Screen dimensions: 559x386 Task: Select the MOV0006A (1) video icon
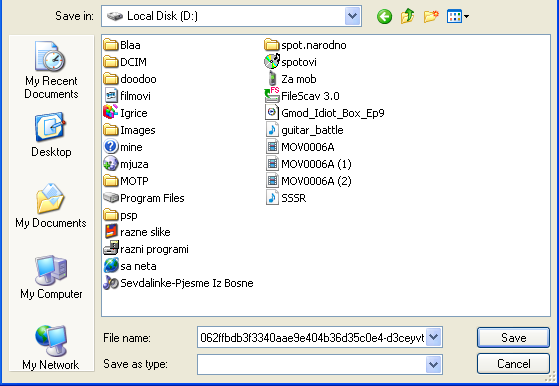(x=272, y=164)
